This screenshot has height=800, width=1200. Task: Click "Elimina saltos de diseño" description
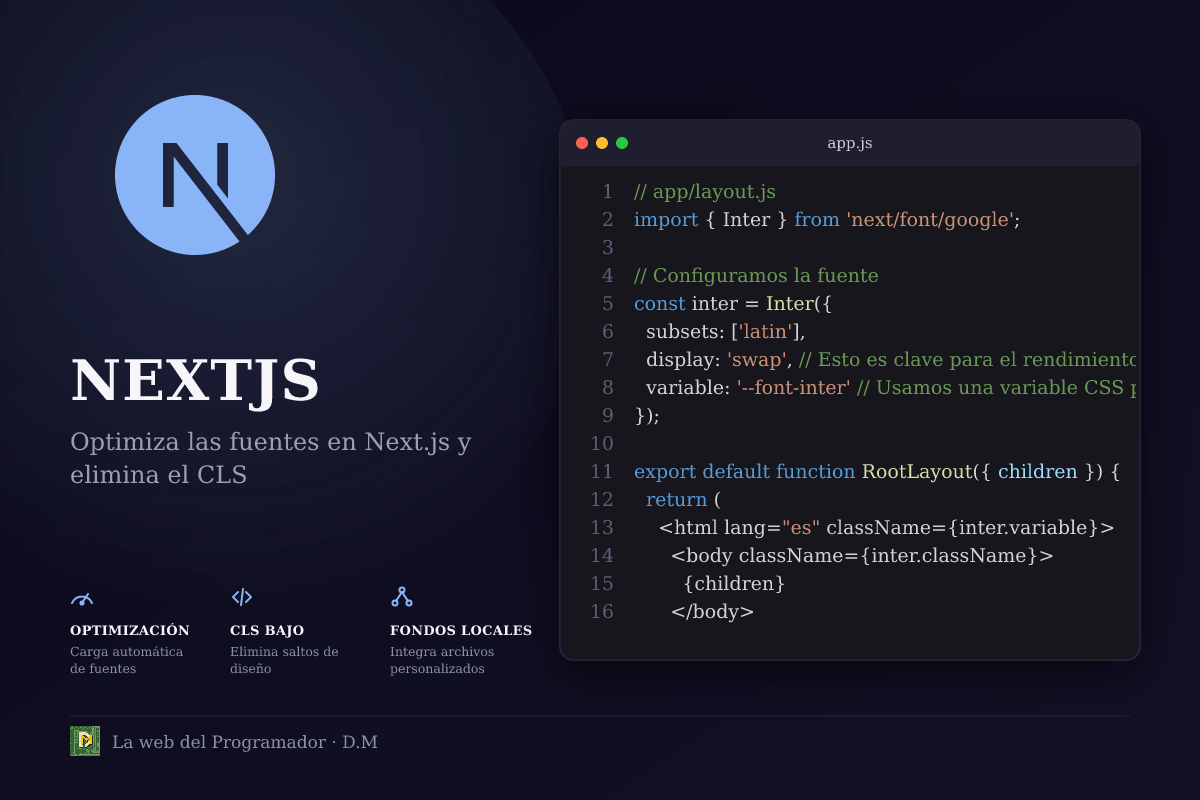click(284, 660)
